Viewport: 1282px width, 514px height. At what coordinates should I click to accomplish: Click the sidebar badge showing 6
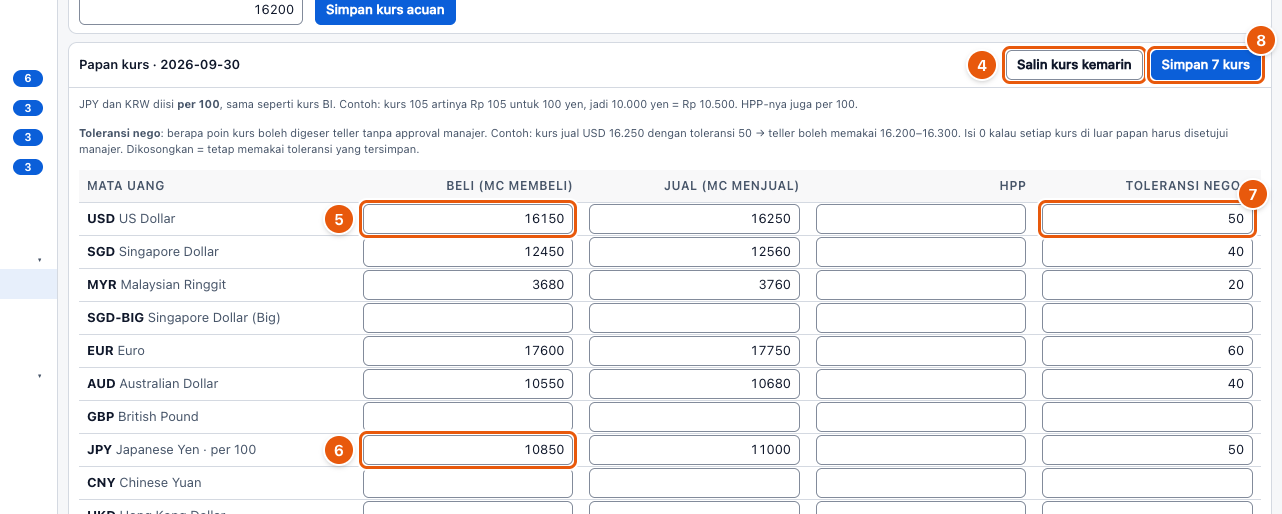pyautogui.click(x=28, y=78)
